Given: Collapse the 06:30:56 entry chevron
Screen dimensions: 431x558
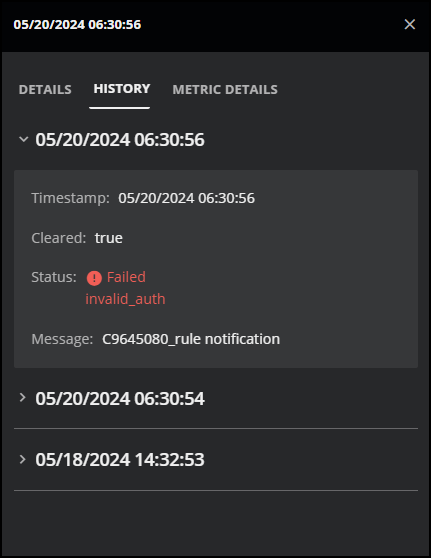Looking at the screenshot, I should pyautogui.click(x=23, y=139).
